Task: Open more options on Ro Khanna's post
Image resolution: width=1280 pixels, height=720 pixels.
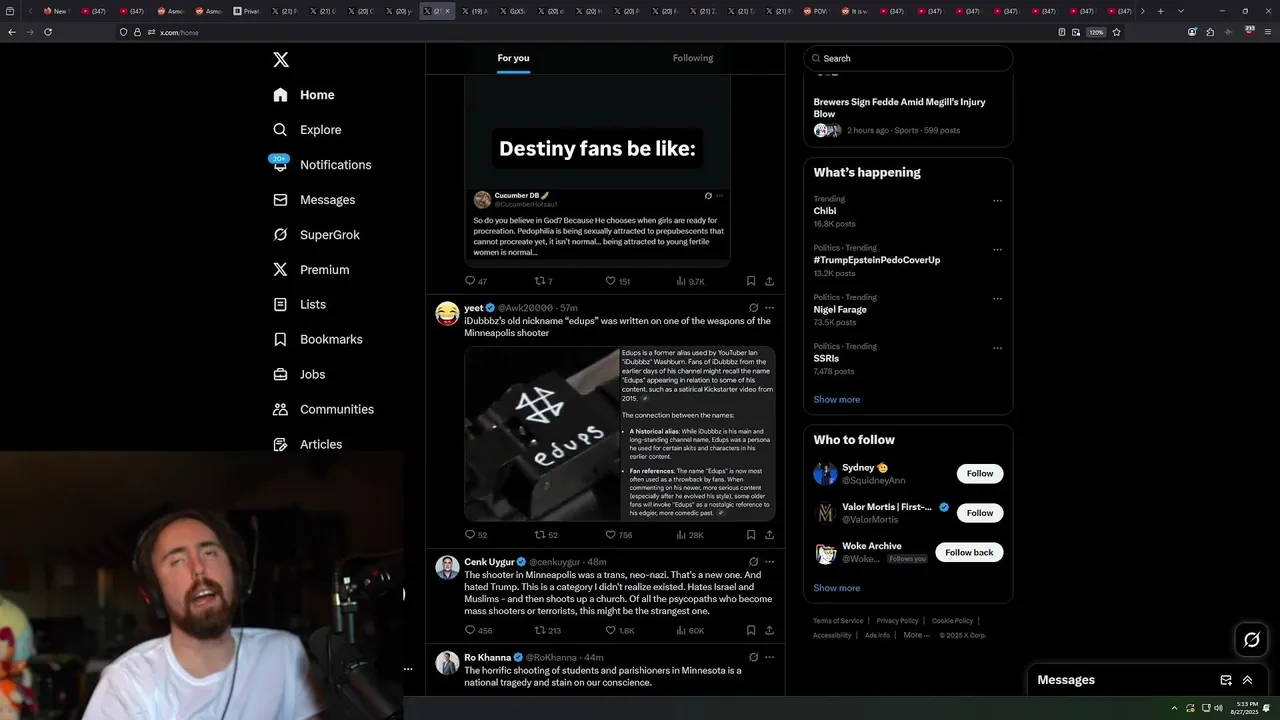Action: pyautogui.click(x=769, y=657)
